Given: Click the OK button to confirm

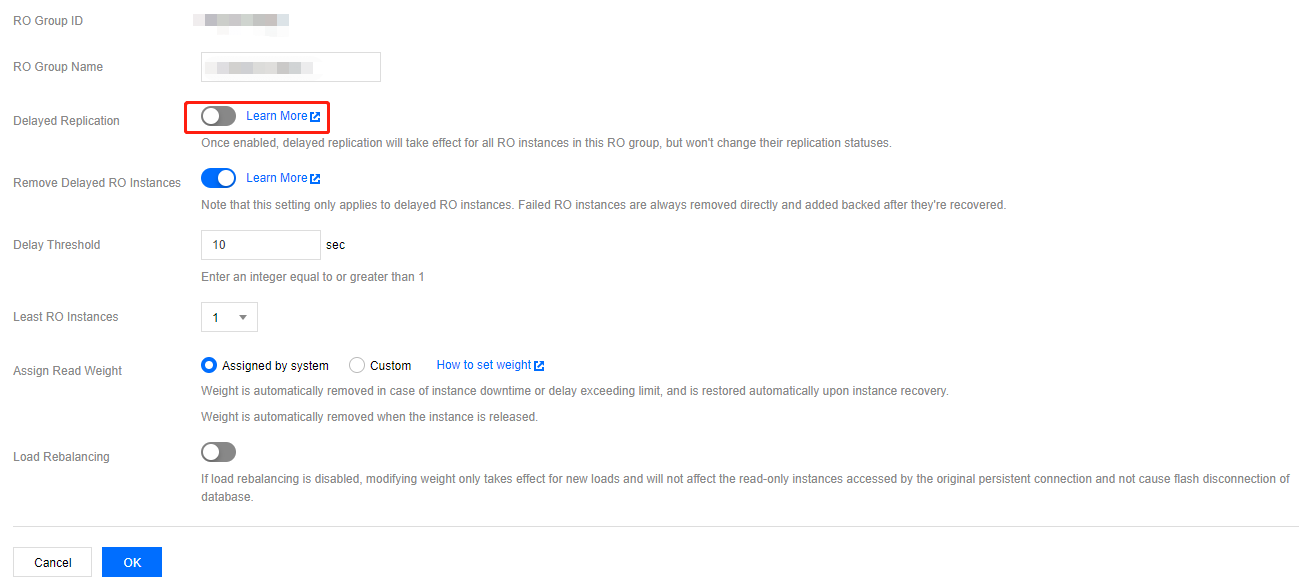Looking at the screenshot, I should click(x=132, y=562).
